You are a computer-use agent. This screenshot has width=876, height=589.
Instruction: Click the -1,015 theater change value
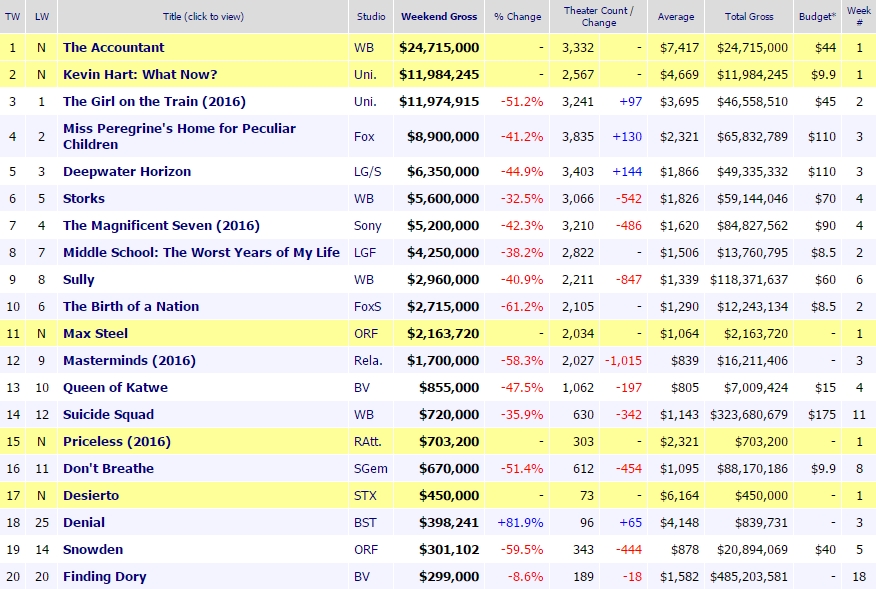[x=623, y=360]
